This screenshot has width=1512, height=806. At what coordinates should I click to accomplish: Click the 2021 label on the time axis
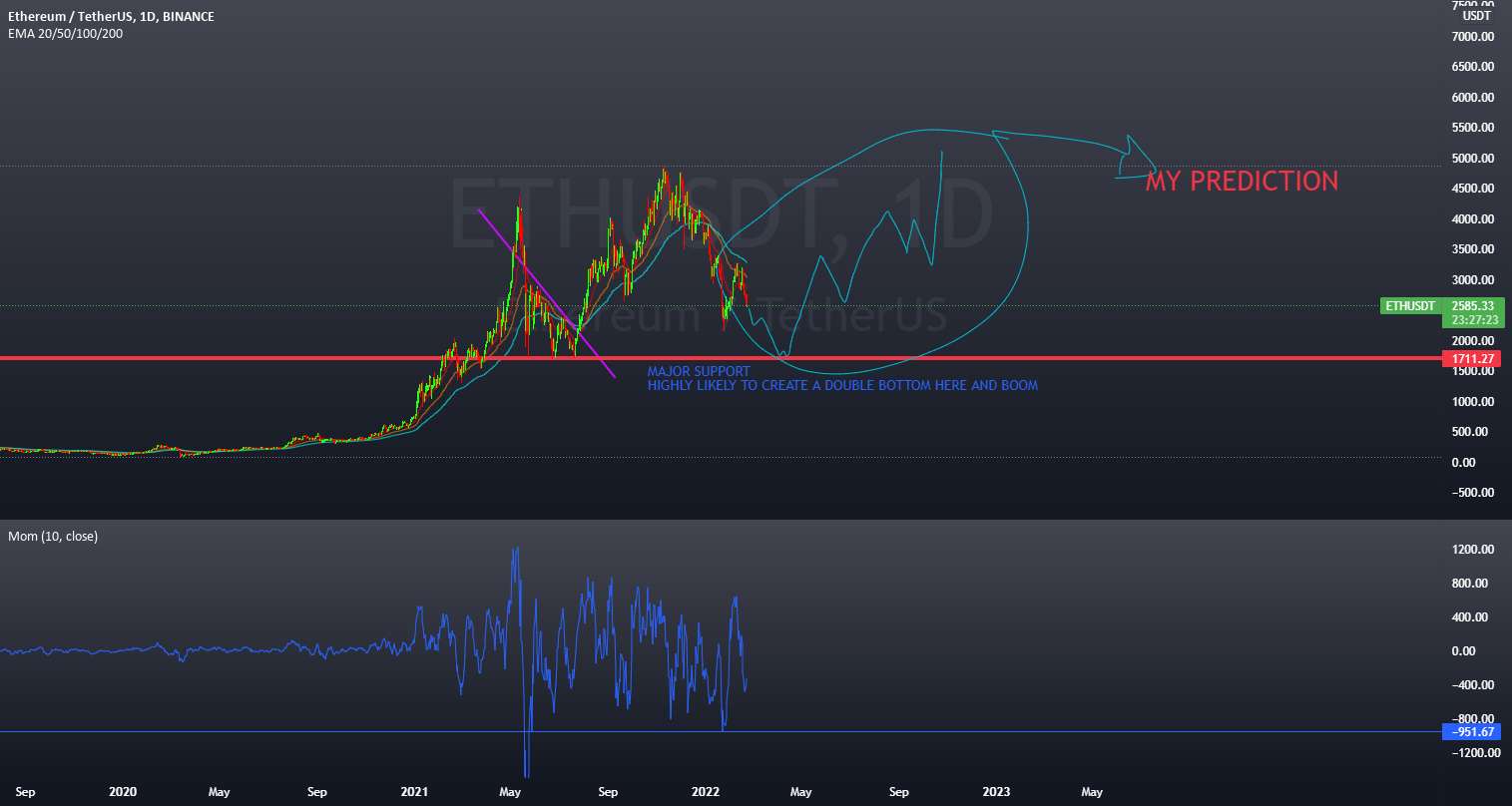[414, 792]
